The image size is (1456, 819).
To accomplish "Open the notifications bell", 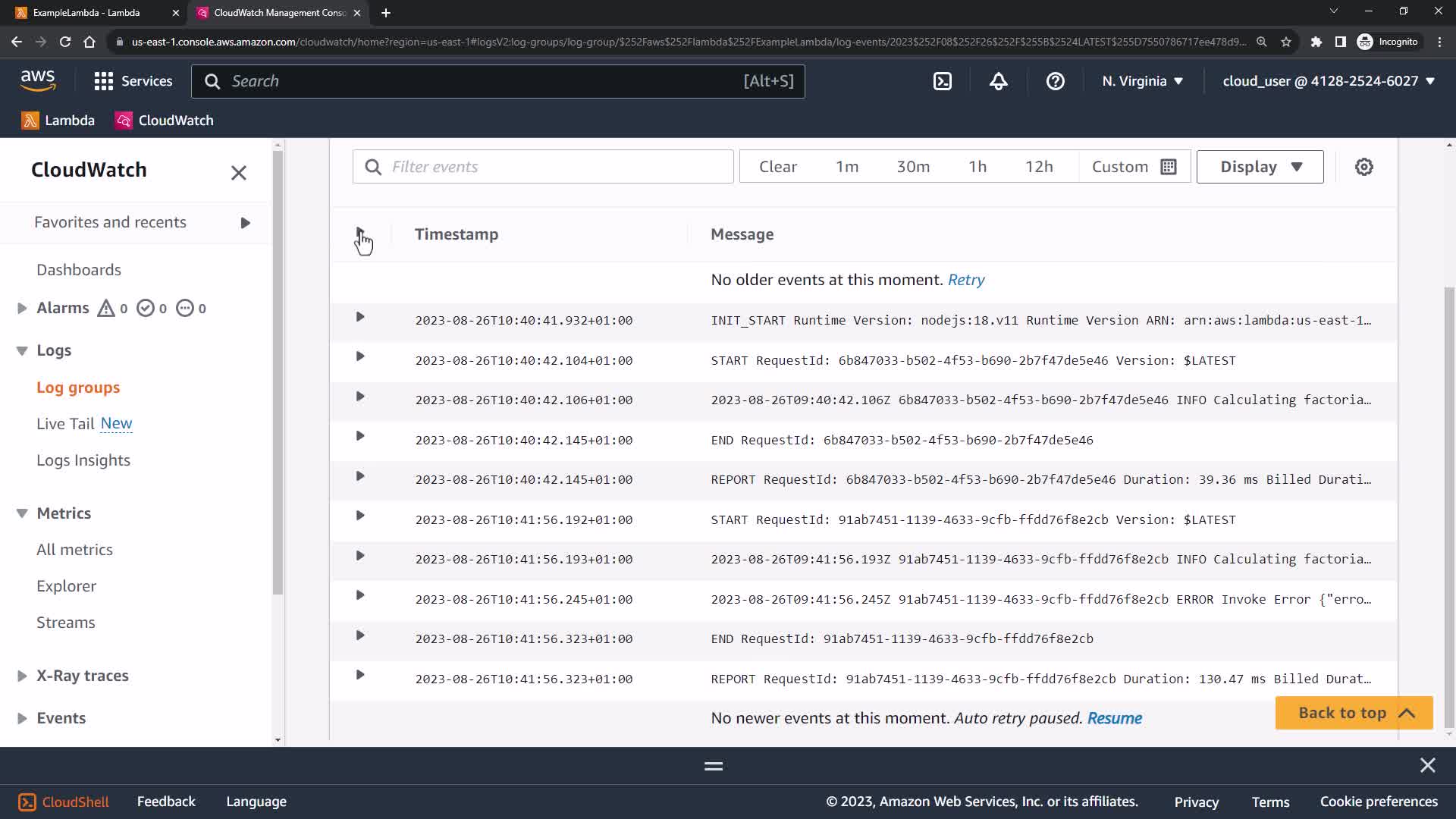I will pyautogui.click(x=998, y=81).
